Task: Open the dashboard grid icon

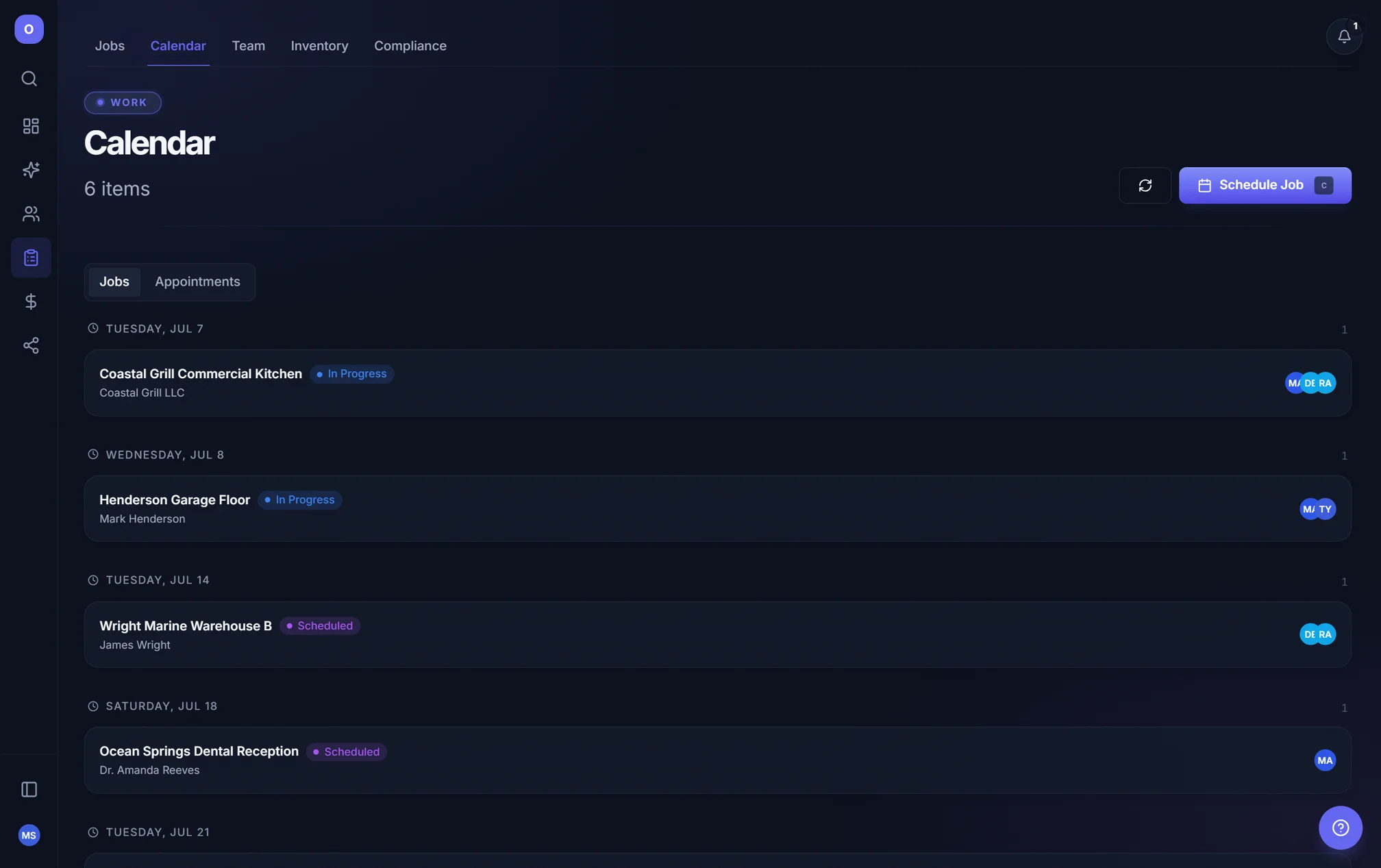Action: click(31, 126)
